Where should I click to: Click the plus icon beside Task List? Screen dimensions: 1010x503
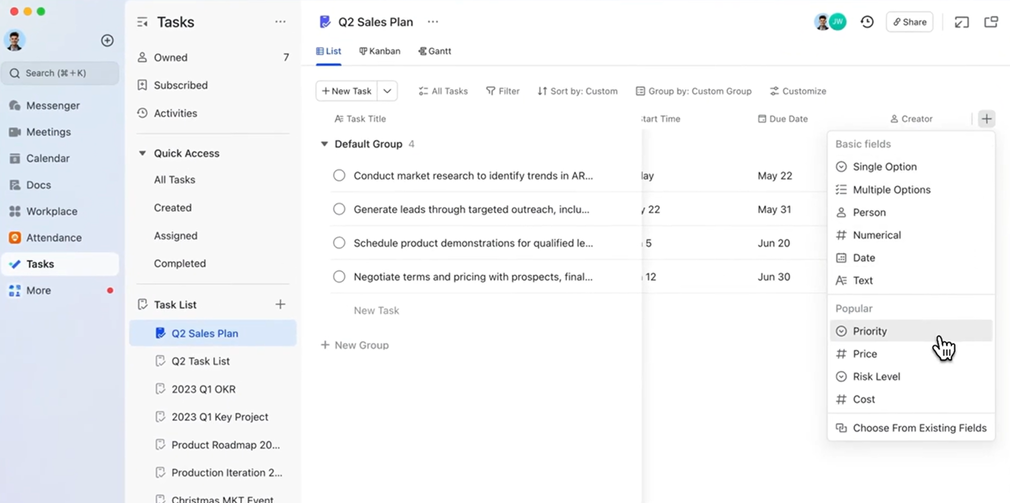coord(280,304)
